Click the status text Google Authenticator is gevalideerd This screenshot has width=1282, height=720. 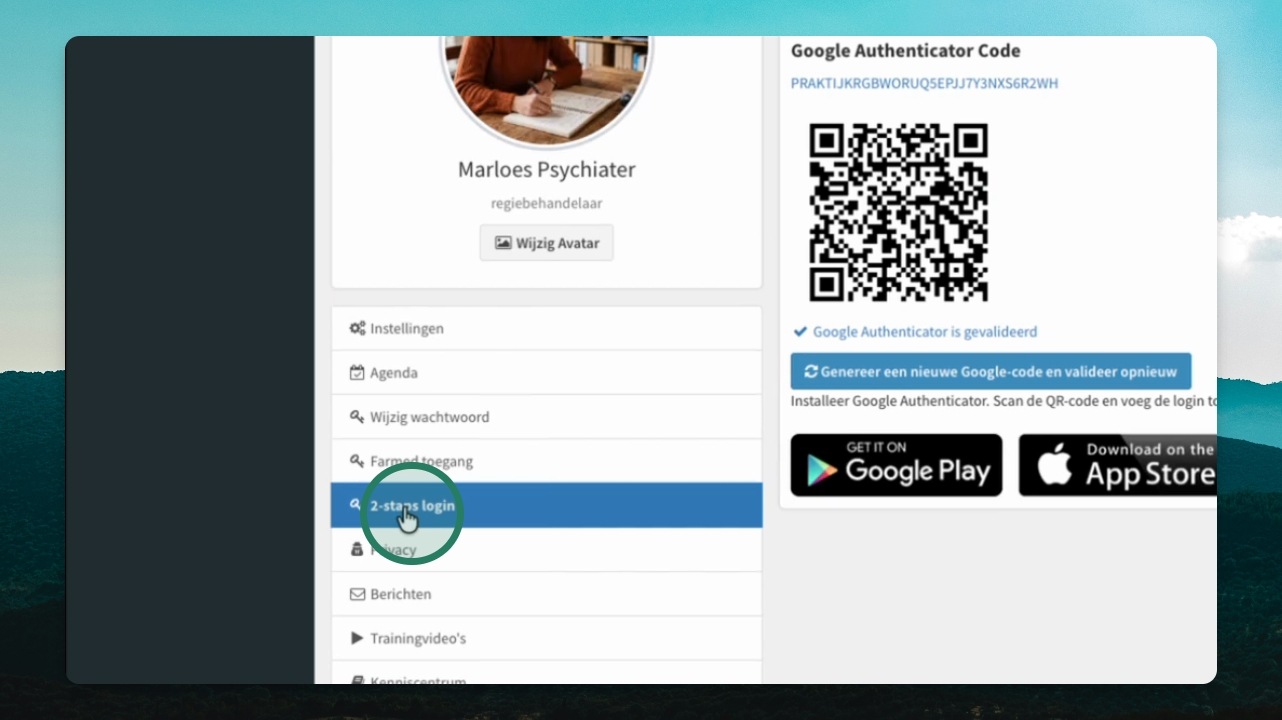(925, 332)
